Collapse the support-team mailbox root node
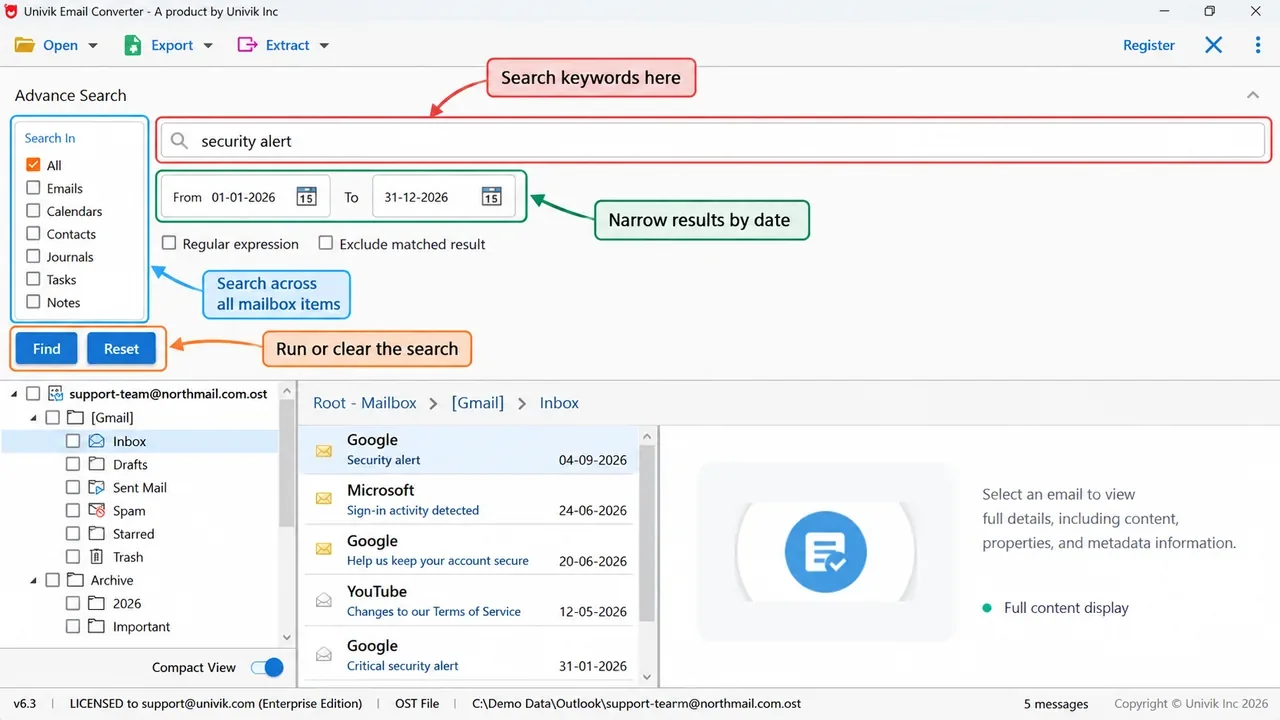This screenshot has height=720, width=1280. [14, 394]
